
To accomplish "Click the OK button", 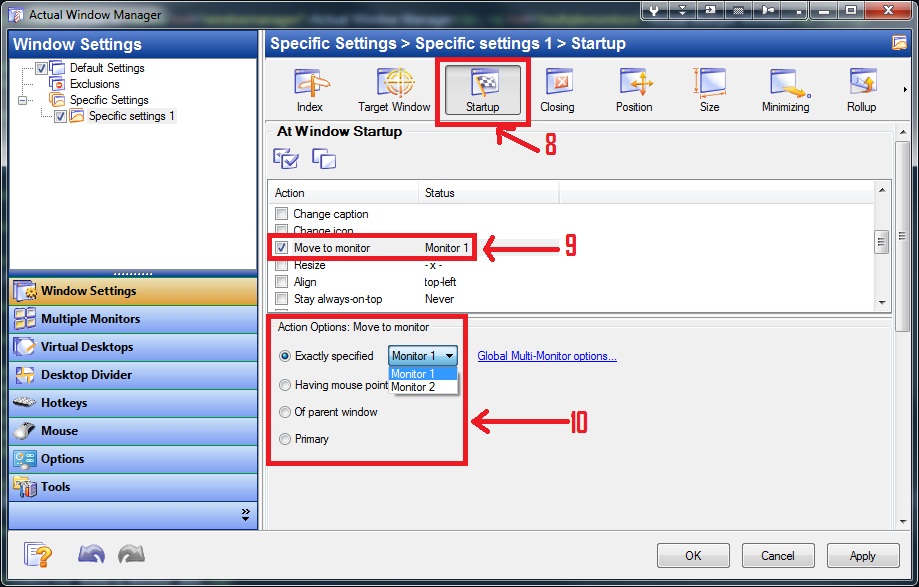I will [693, 555].
